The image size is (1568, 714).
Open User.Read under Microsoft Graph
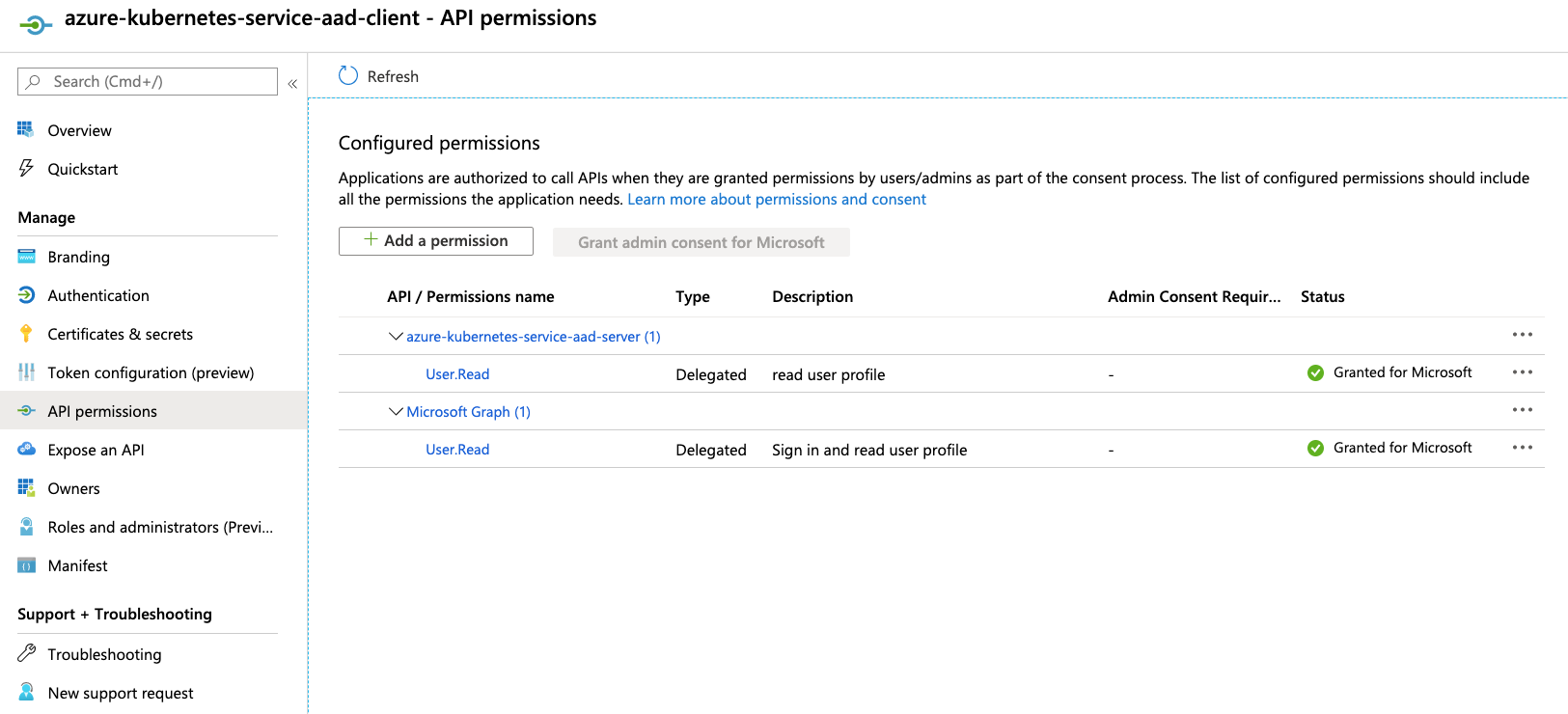point(457,449)
